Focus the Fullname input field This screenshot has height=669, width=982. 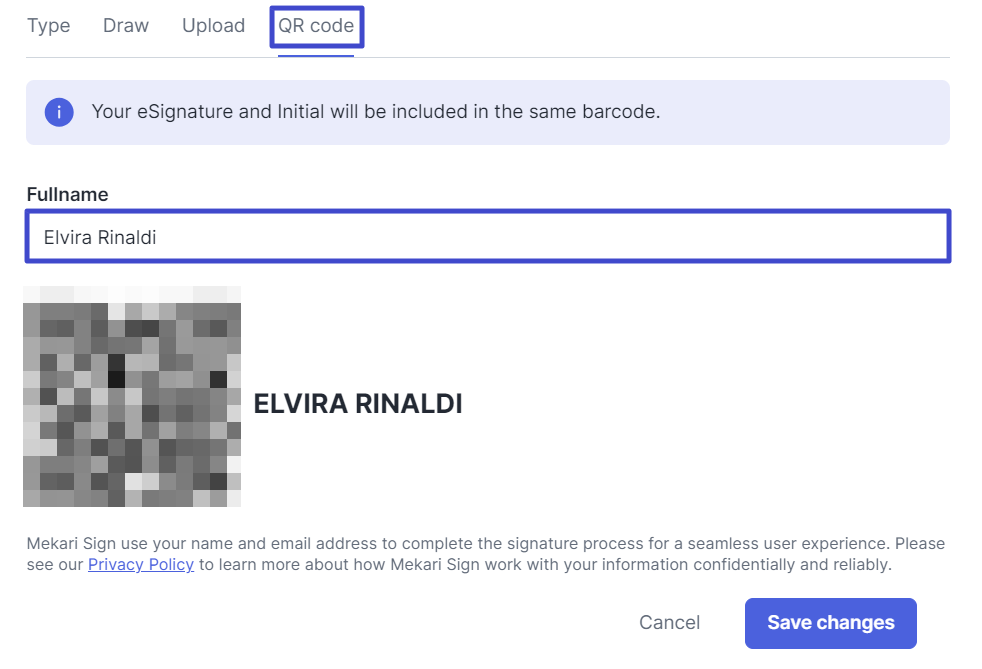click(x=488, y=237)
